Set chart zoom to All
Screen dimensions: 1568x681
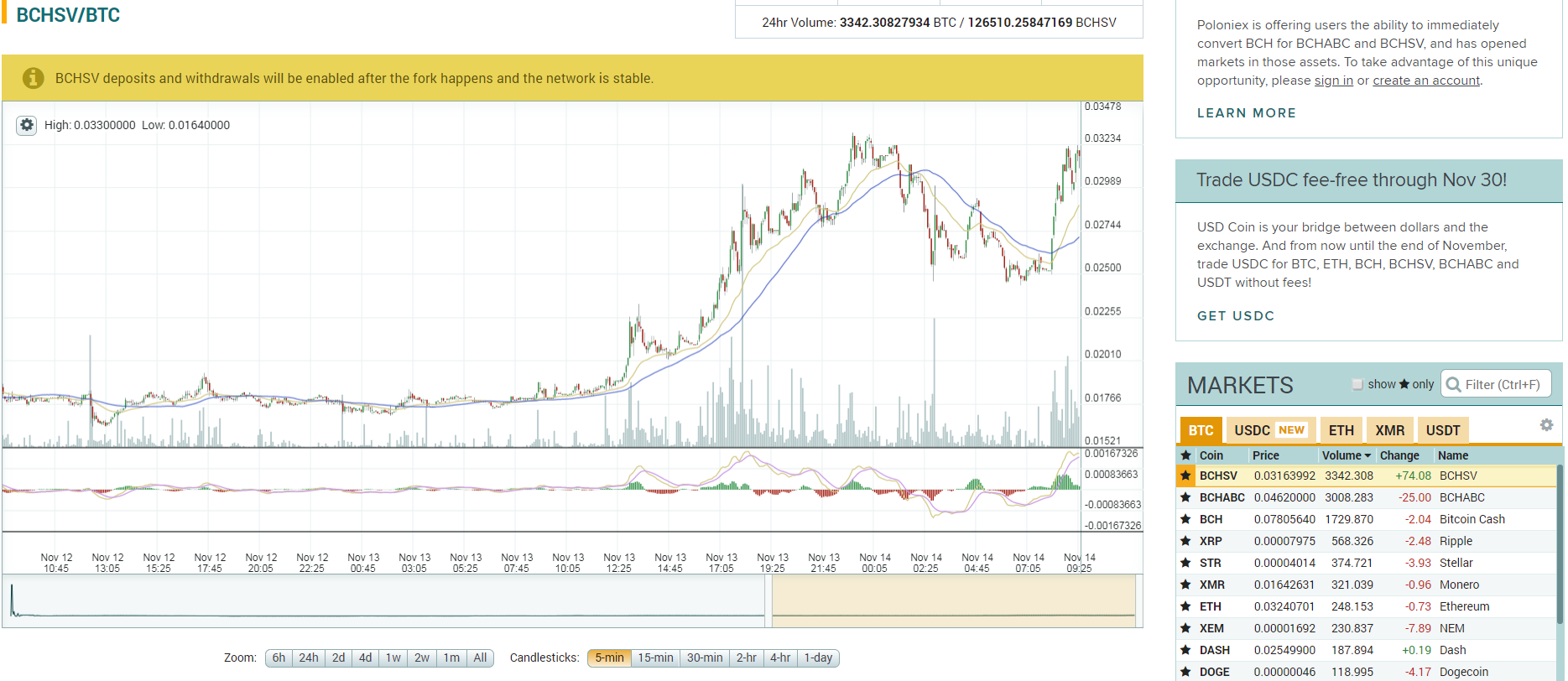[480, 658]
